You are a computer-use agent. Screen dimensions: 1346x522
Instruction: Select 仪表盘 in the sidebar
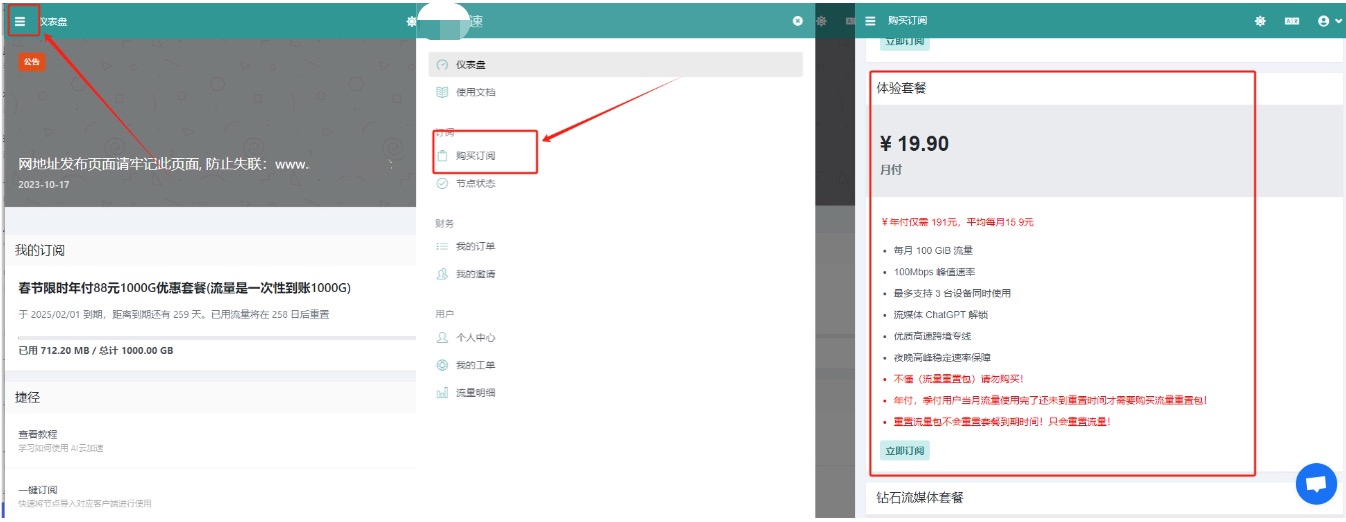470,65
